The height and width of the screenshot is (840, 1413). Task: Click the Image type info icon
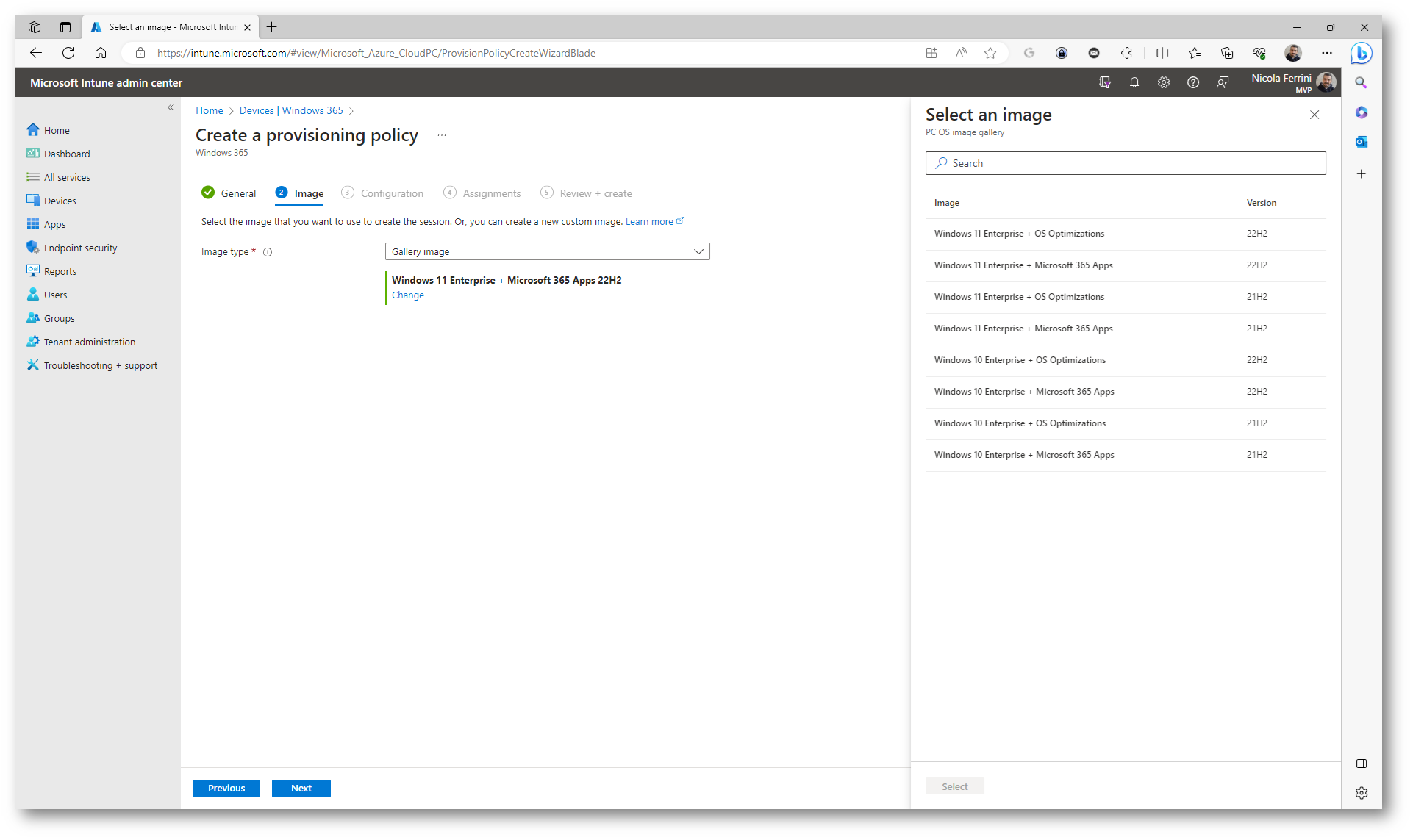point(268,252)
